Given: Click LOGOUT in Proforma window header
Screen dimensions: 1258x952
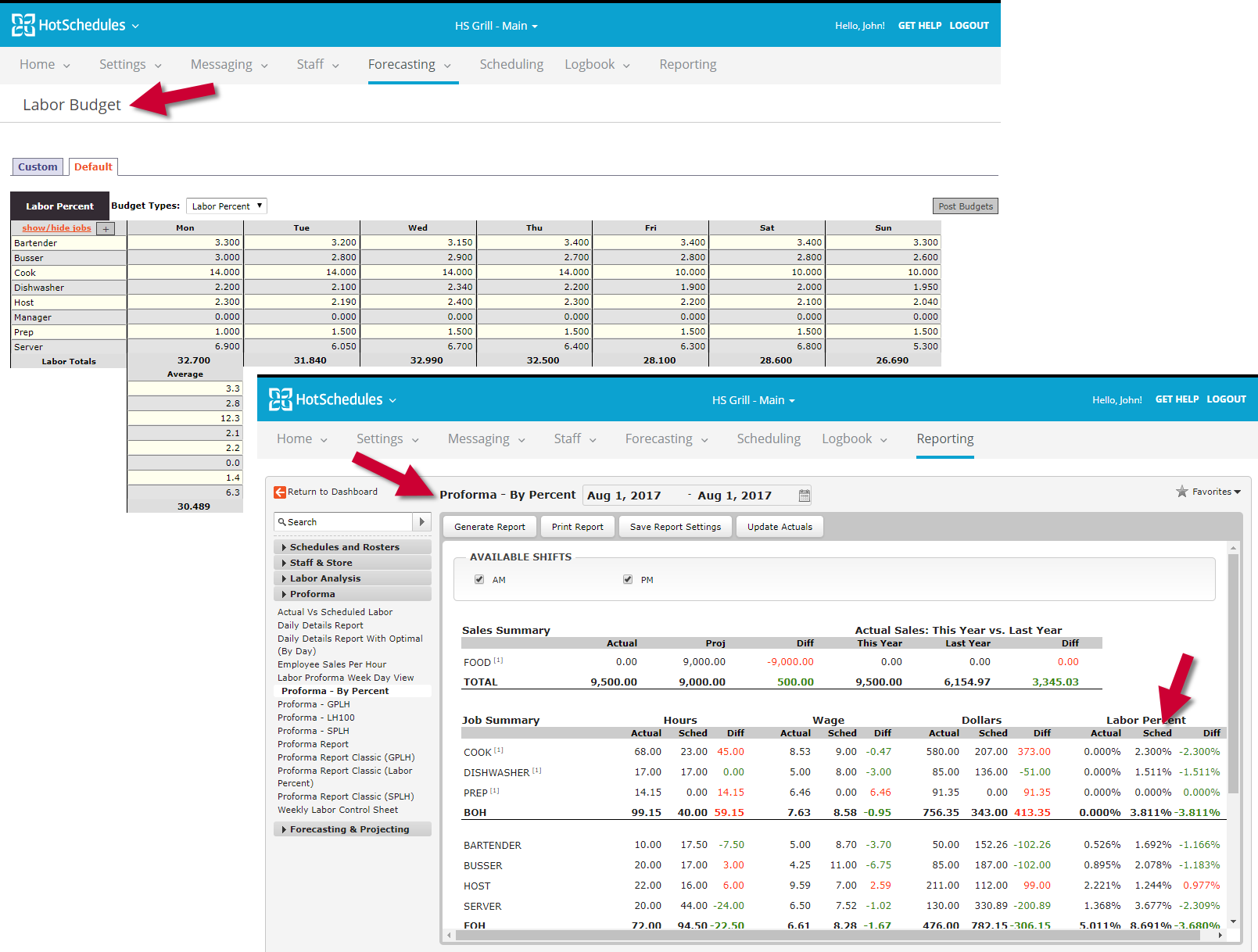Looking at the screenshot, I should point(1226,399).
